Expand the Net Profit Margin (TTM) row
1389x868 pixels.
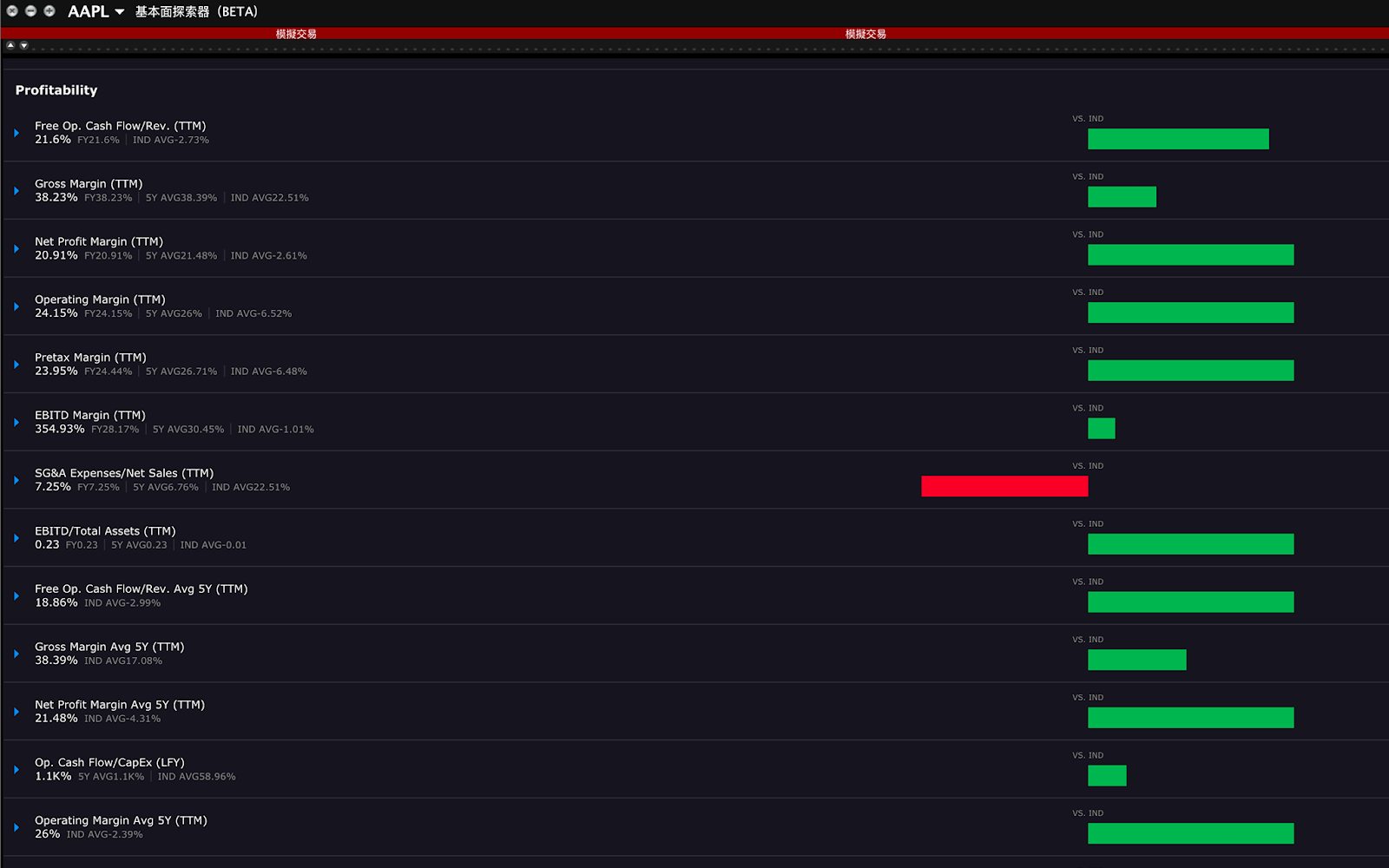coord(16,248)
